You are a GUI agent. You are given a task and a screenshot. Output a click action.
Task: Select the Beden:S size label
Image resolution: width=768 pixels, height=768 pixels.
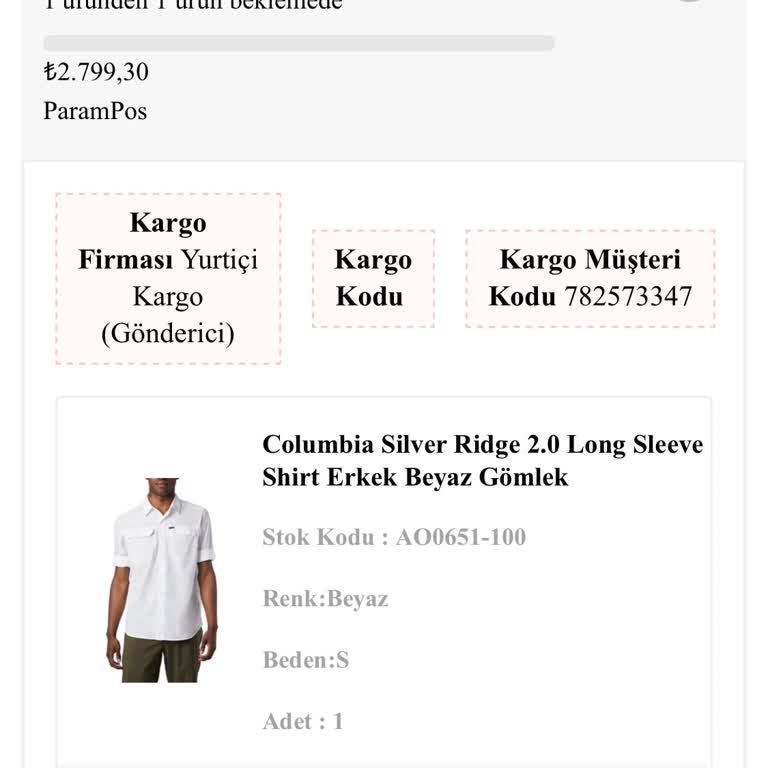click(x=306, y=660)
